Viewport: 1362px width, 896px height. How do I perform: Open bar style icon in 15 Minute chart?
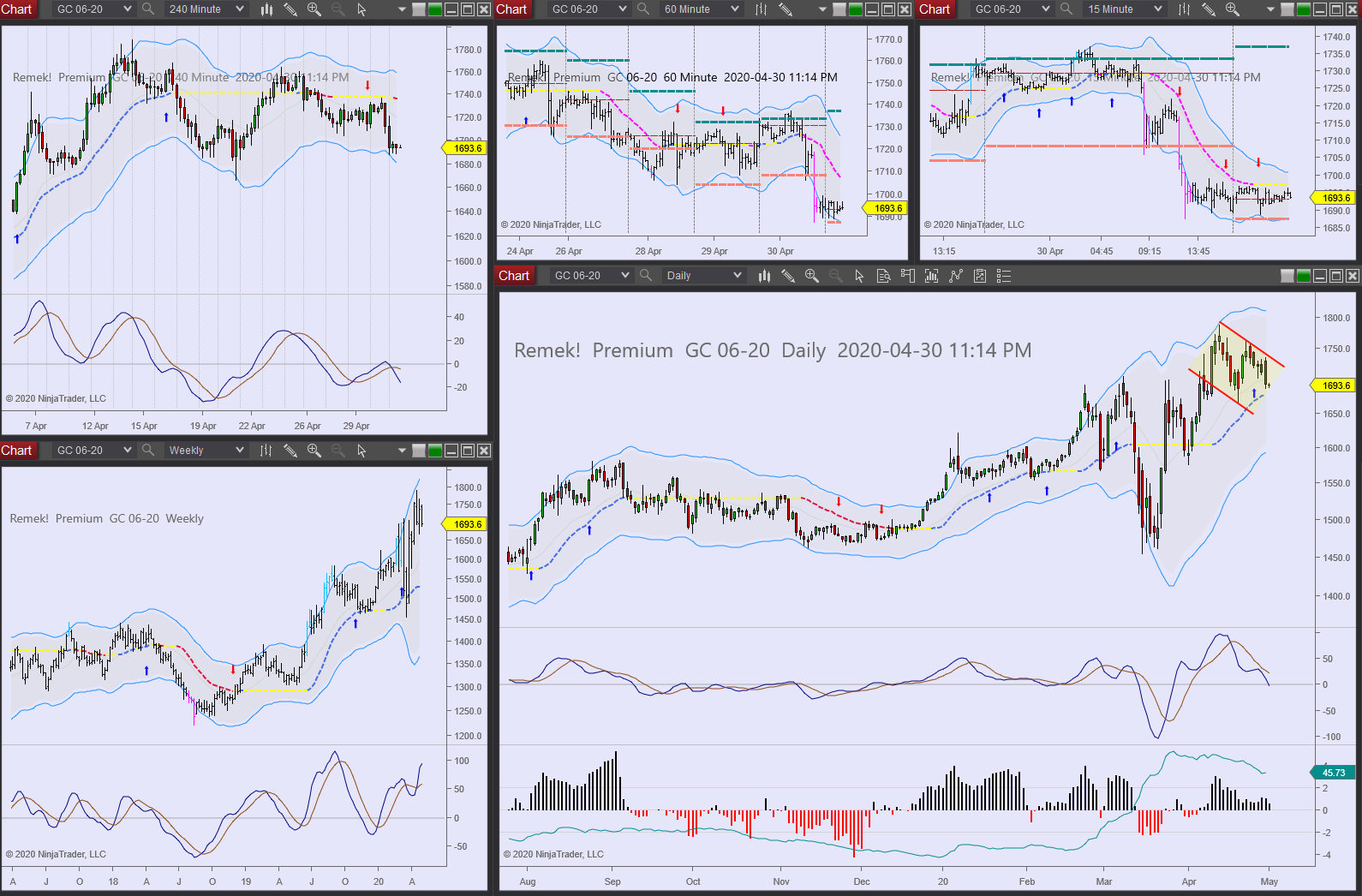(x=1184, y=9)
